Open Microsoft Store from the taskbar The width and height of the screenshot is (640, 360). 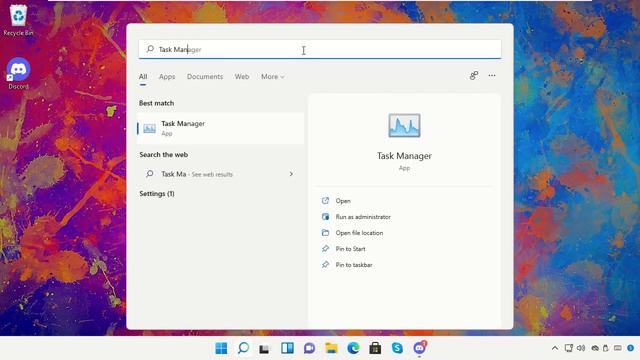375,348
